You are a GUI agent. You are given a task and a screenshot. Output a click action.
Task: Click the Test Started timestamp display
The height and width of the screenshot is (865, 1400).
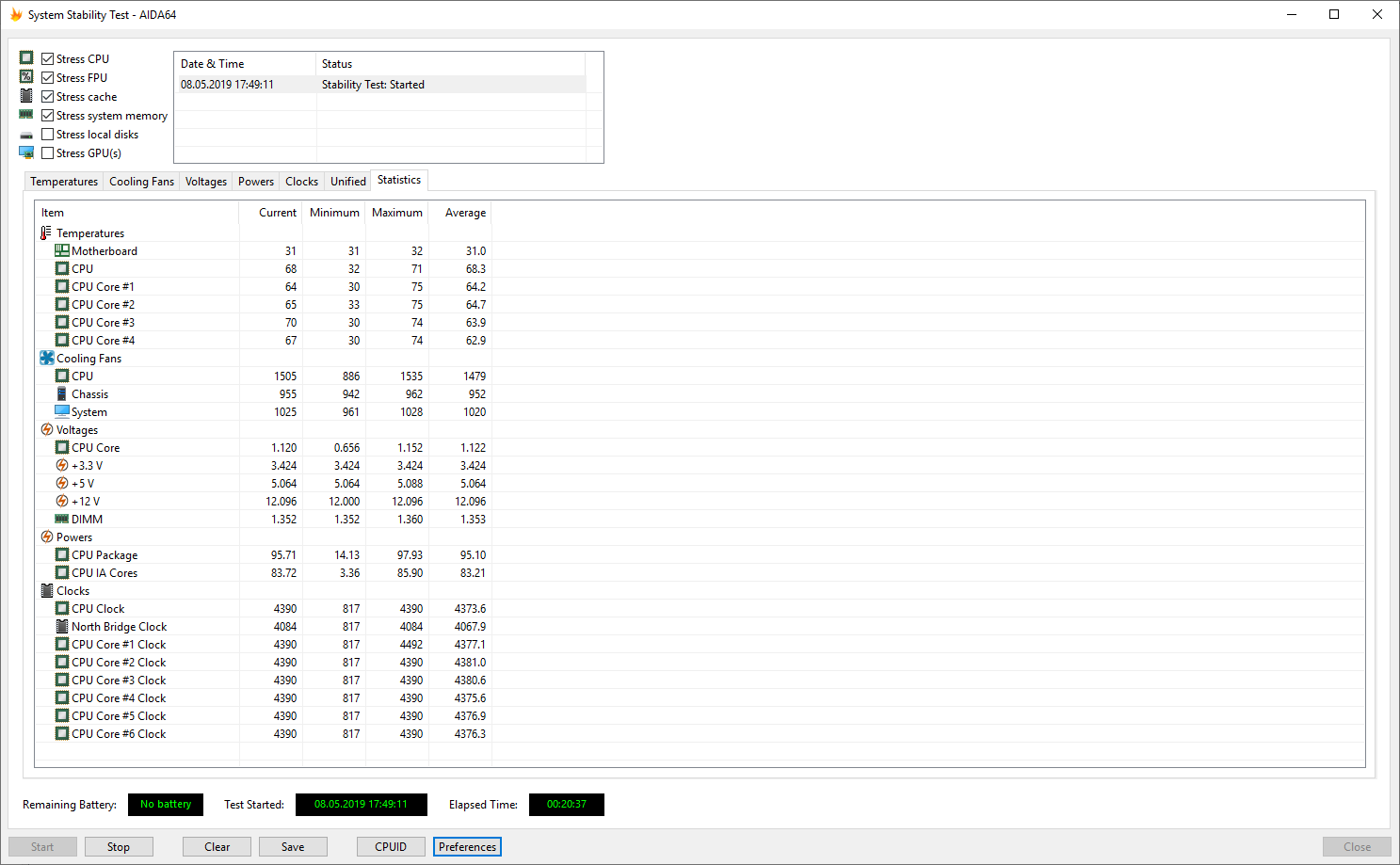click(x=362, y=805)
